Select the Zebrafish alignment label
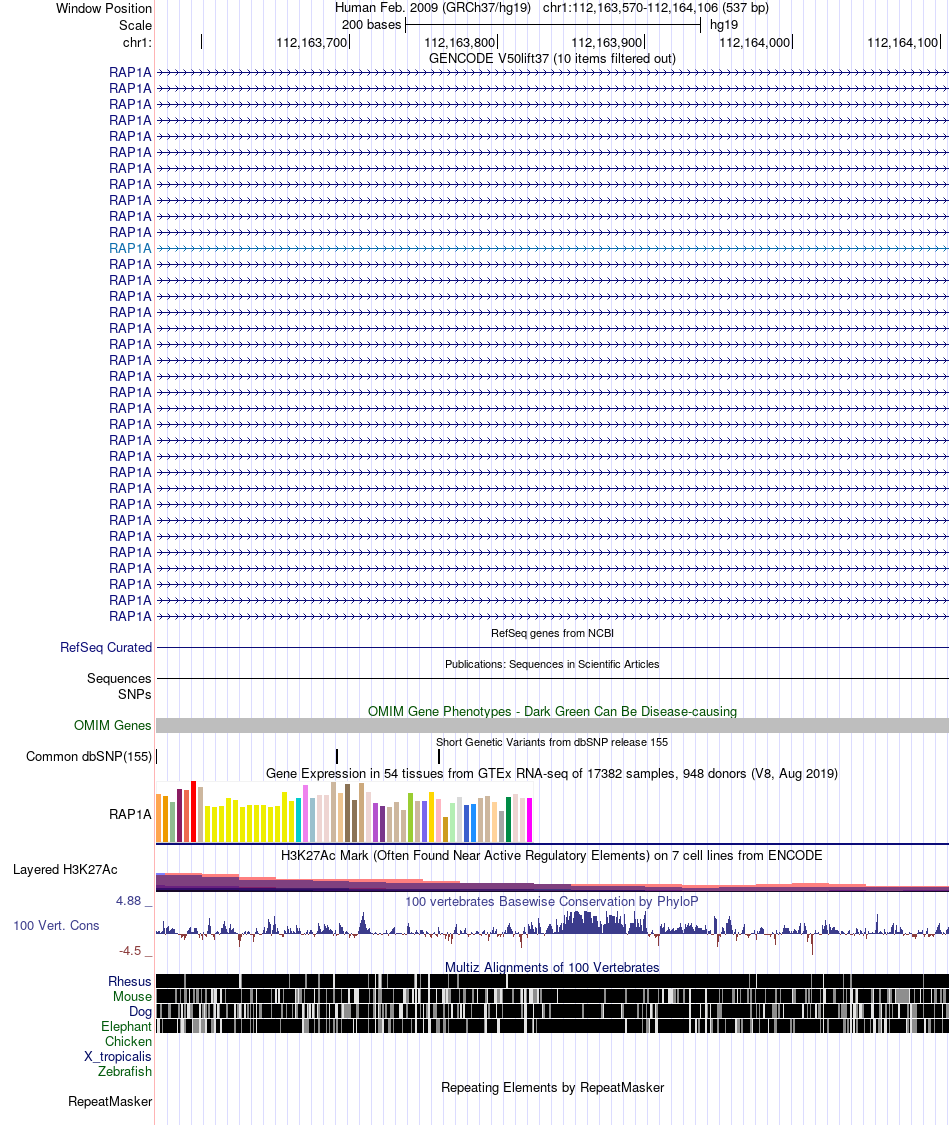Image resolution: width=950 pixels, height=1125 pixels. 125,1071
